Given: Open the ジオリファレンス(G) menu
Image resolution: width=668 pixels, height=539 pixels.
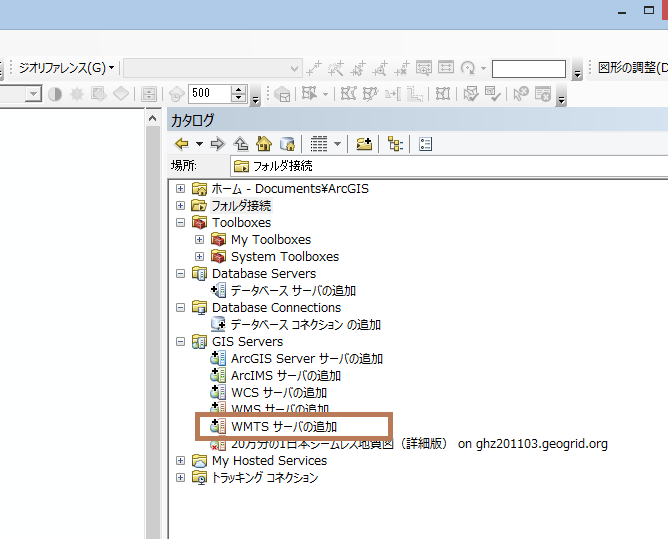Looking at the screenshot, I should (66, 68).
